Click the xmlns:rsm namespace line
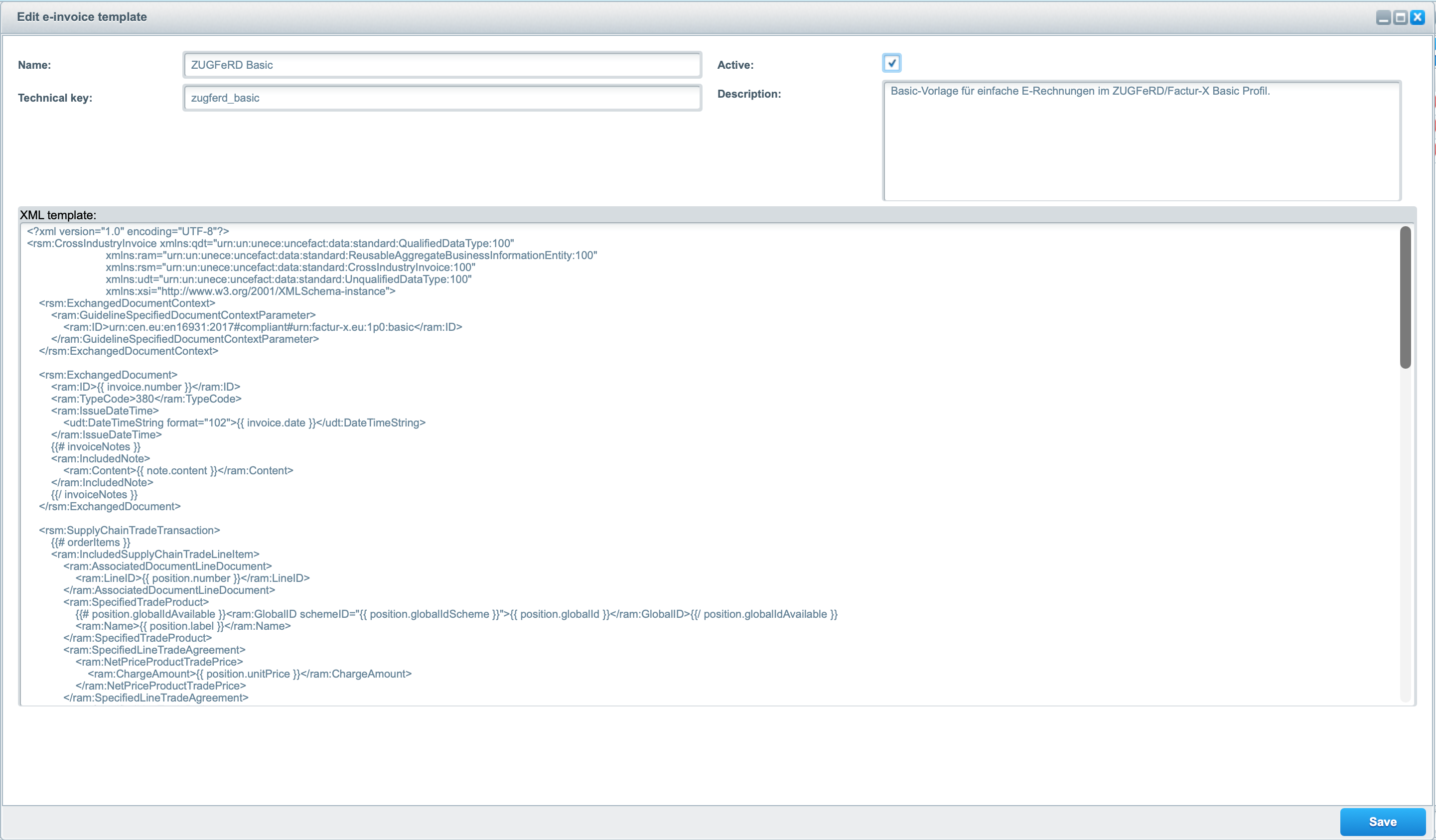This screenshot has height=840, width=1436. click(x=290, y=267)
